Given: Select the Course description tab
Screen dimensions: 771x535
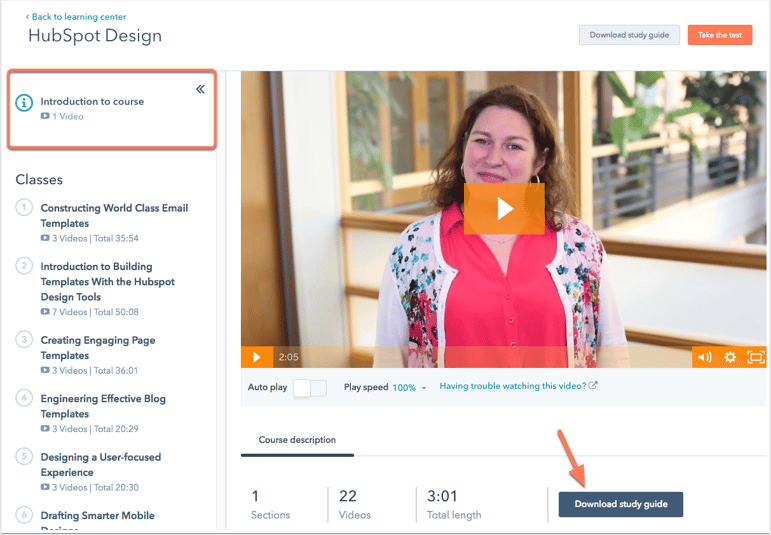Looking at the screenshot, I should point(297,440).
